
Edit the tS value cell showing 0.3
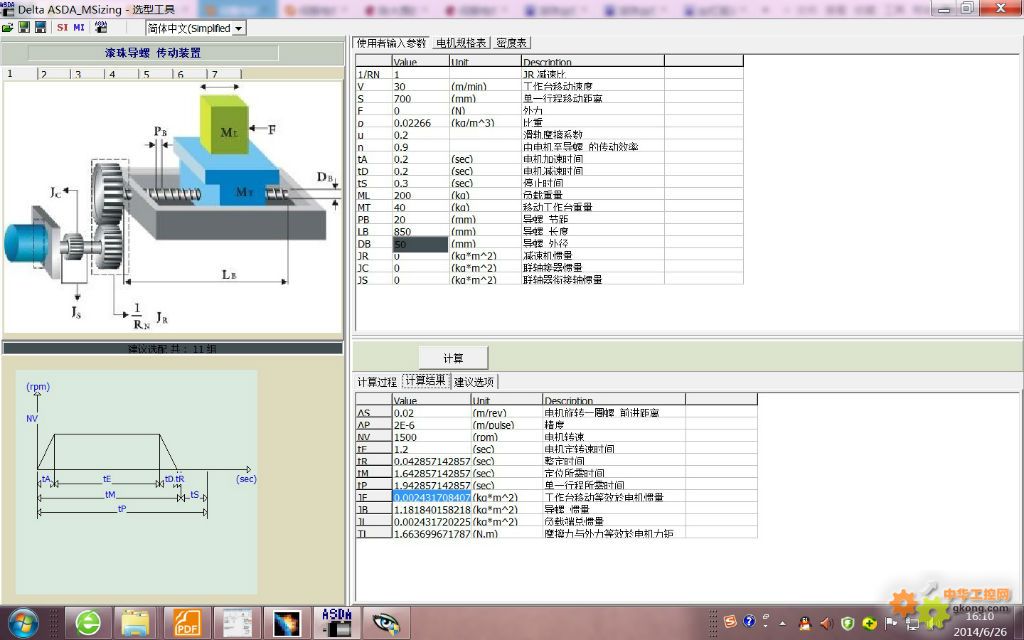tap(421, 183)
